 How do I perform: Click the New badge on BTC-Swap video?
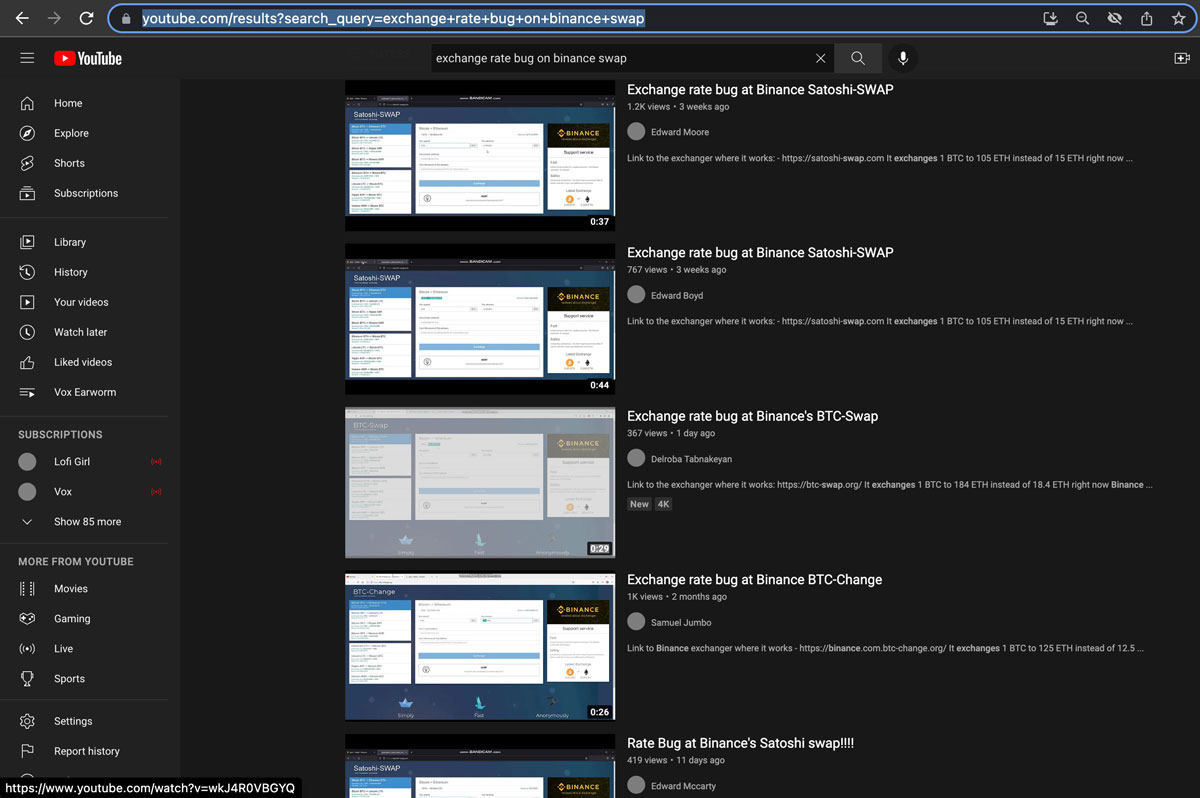[x=639, y=504]
